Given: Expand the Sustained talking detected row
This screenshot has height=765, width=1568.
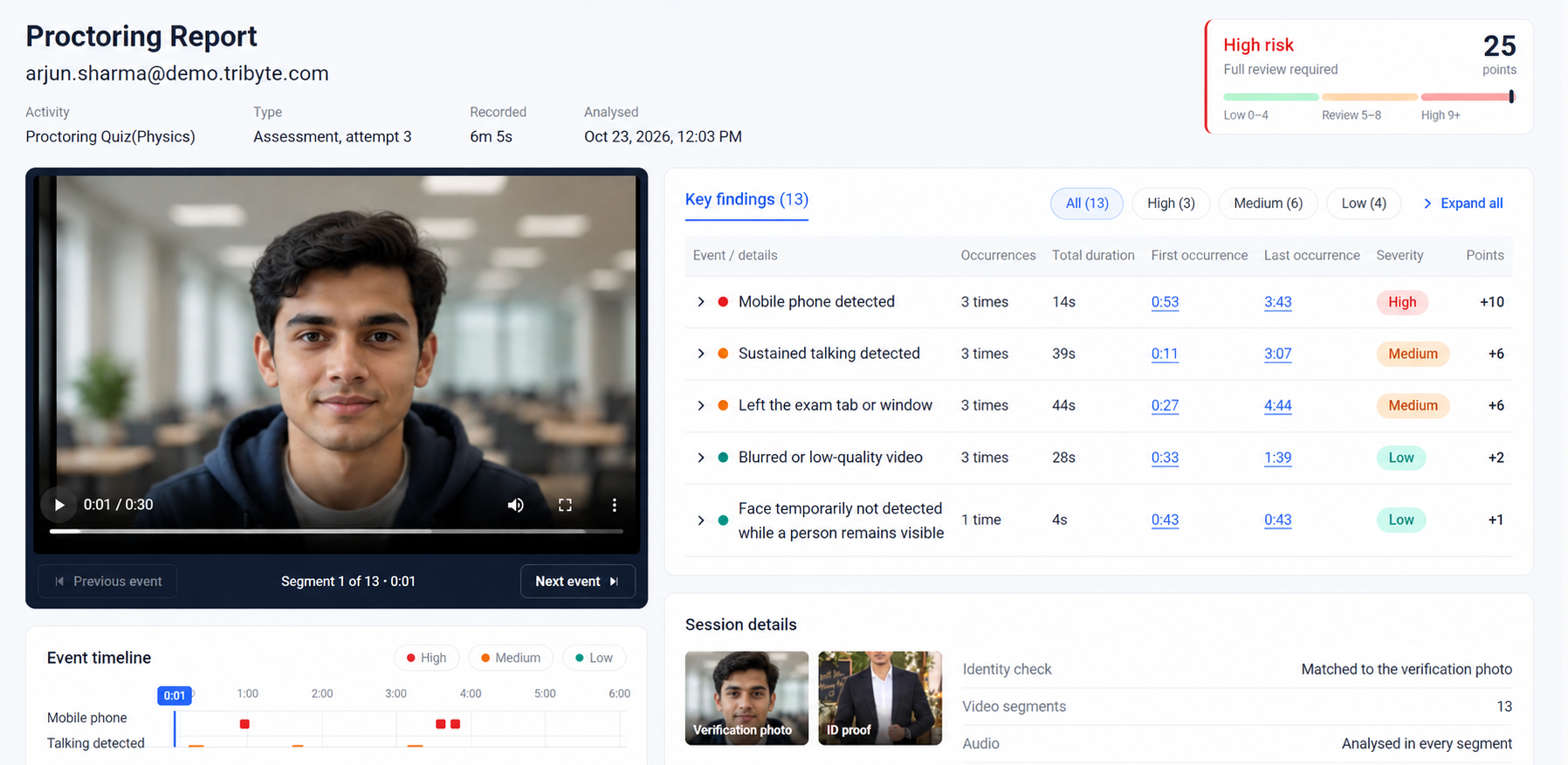Looking at the screenshot, I should tap(701, 354).
